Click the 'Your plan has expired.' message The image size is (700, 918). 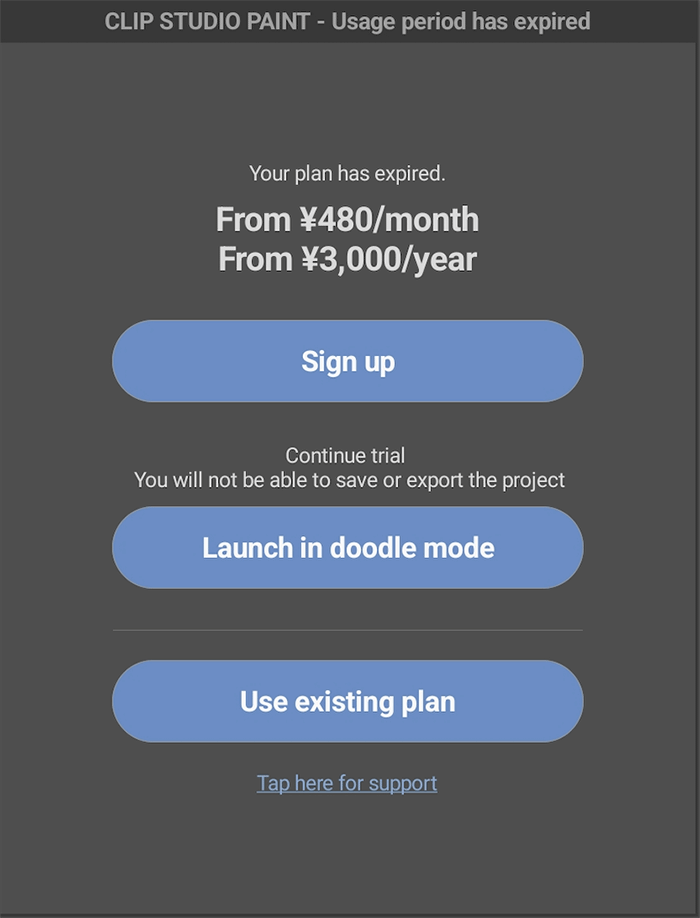click(347, 174)
